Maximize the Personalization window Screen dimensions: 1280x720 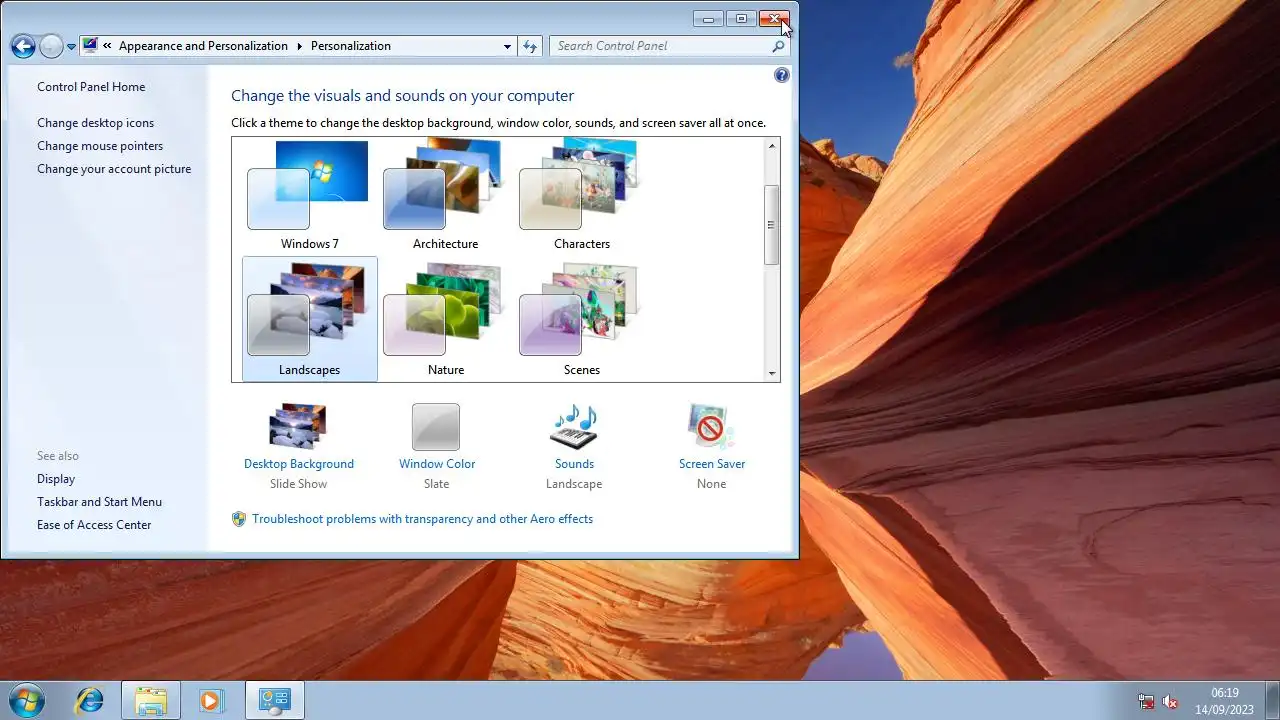click(741, 19)
